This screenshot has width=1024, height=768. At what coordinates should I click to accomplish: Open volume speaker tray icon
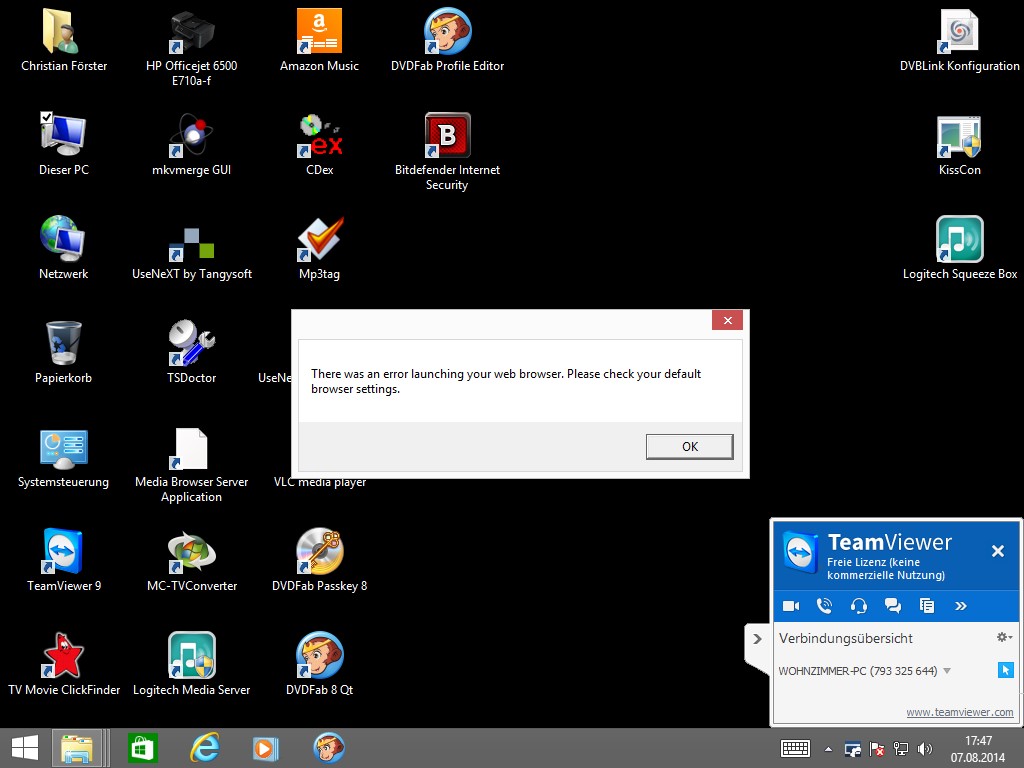[x=925, y=749]
